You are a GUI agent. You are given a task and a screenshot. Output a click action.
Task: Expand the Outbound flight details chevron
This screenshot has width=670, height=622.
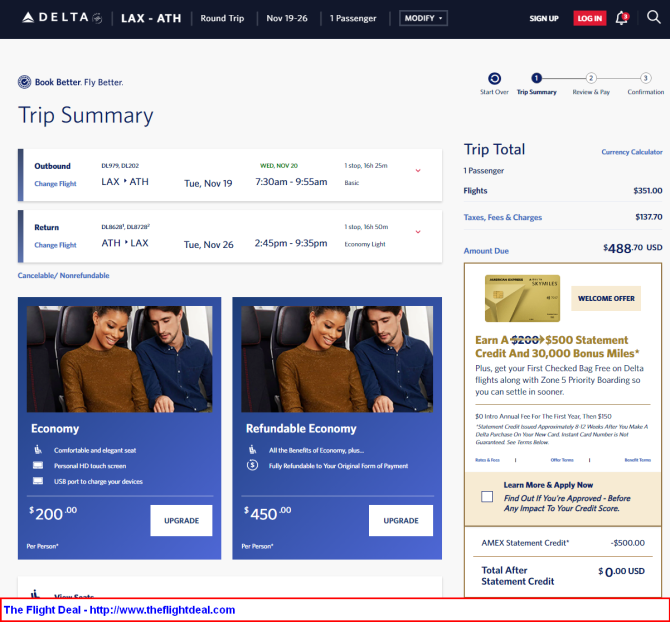click(418, 170)
